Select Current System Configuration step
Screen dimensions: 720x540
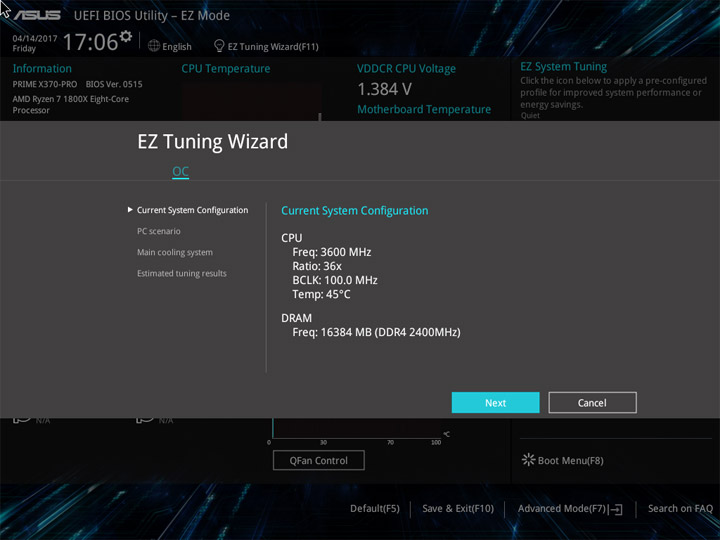point(192,210)
